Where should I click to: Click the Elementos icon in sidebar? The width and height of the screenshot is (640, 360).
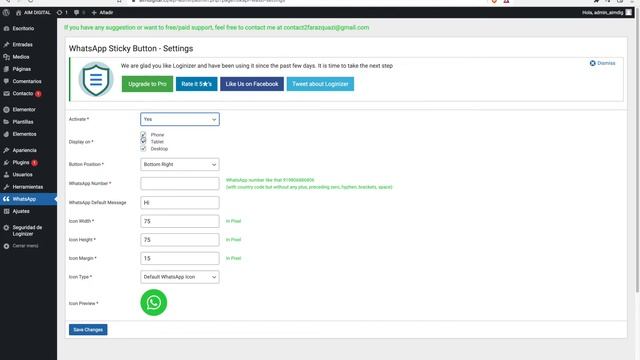click(x=6, y=134)
